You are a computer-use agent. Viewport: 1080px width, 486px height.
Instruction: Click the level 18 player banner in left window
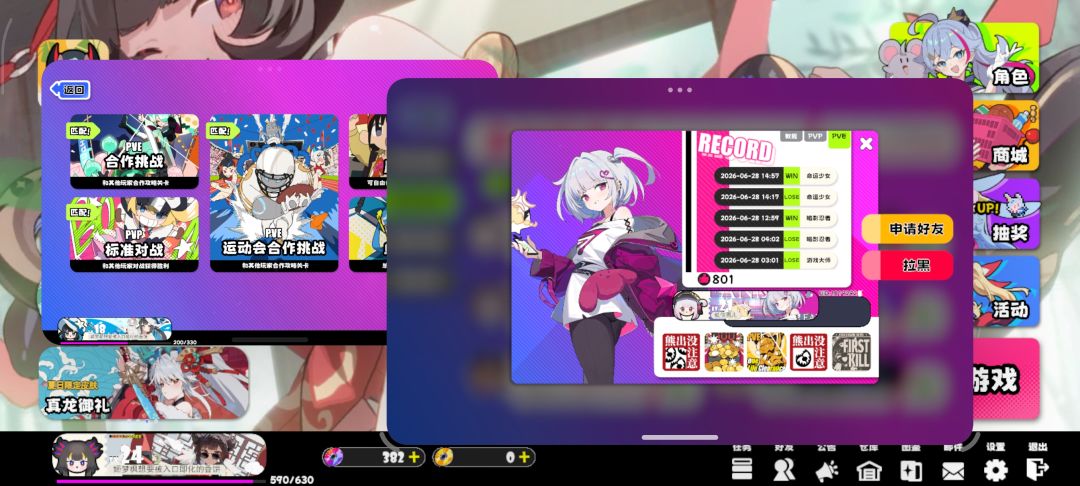pyautogui.click(x=114, y=328)
